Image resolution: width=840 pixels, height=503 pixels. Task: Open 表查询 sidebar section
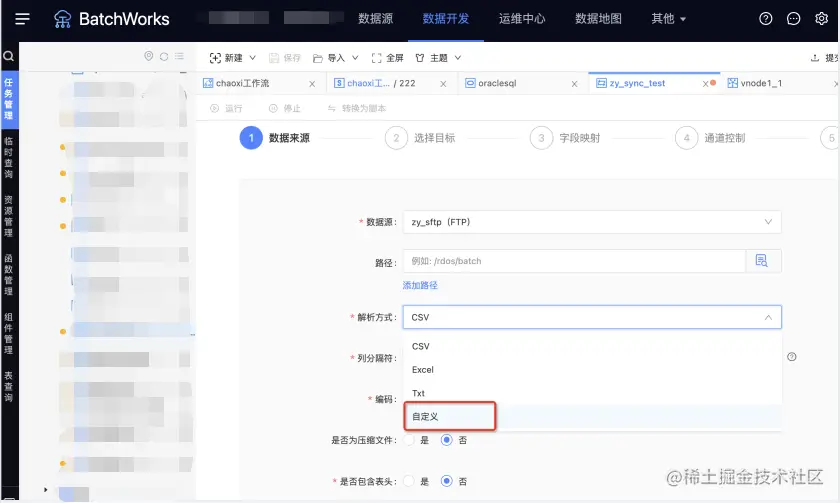click(9, 386)
